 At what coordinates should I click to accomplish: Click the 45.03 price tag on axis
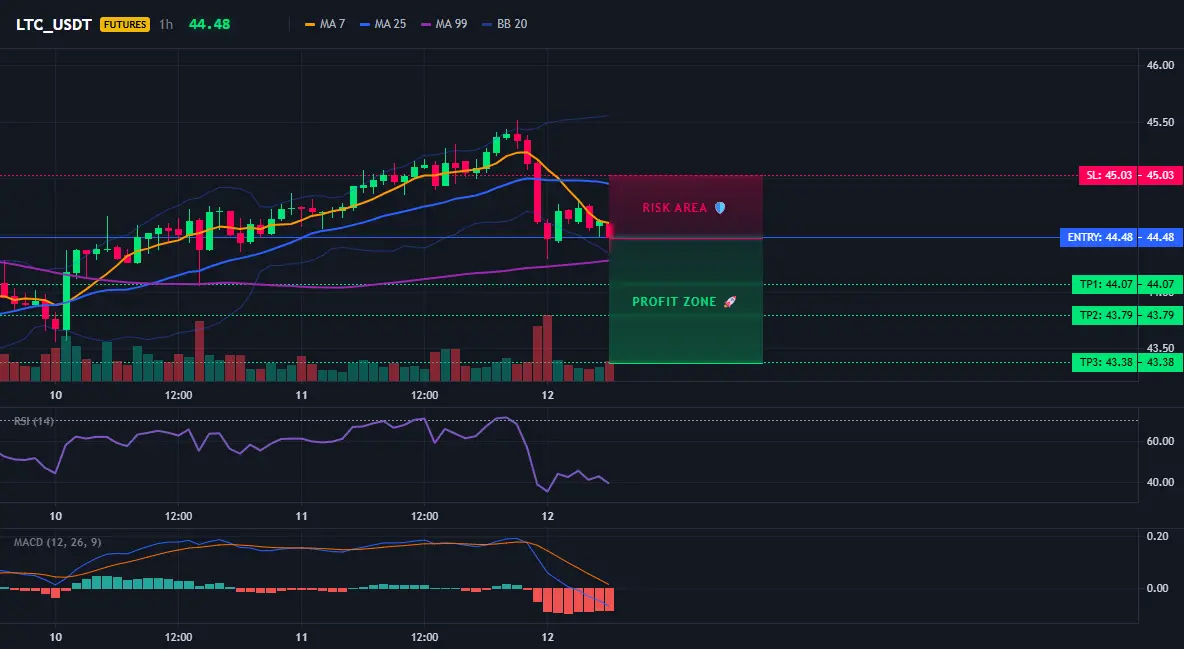1161,175
